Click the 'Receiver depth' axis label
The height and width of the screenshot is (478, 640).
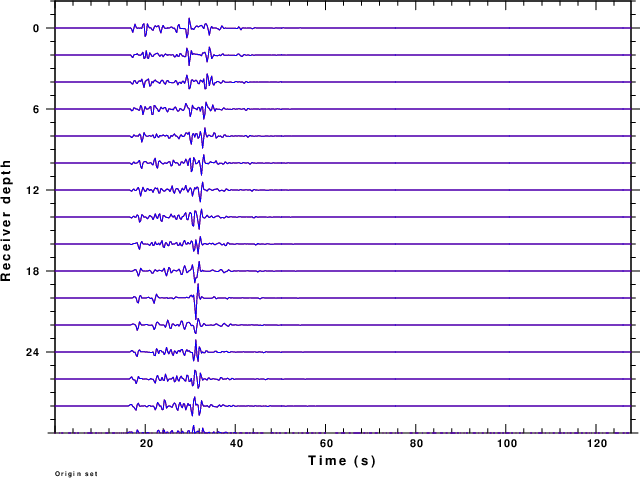pyautogui.click(x=6, y=220)
